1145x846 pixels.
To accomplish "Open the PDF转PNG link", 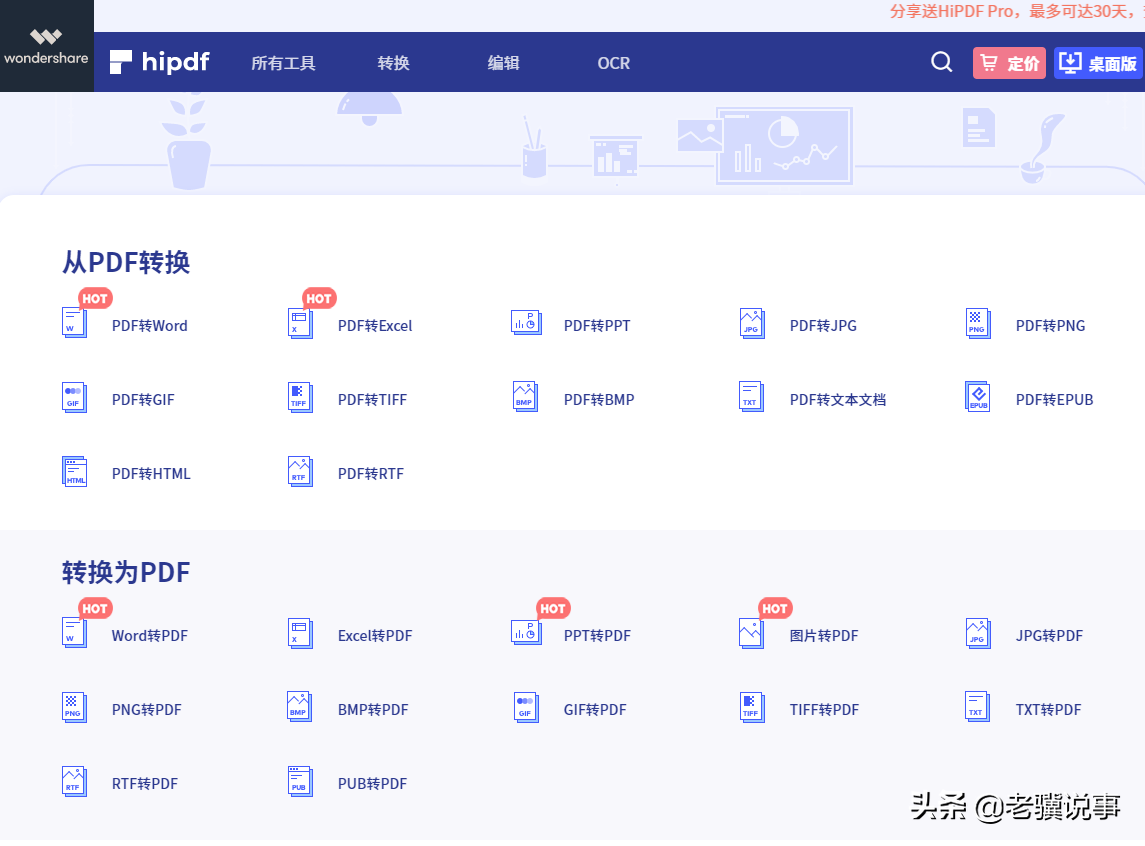I will (x=1050, y=326).
